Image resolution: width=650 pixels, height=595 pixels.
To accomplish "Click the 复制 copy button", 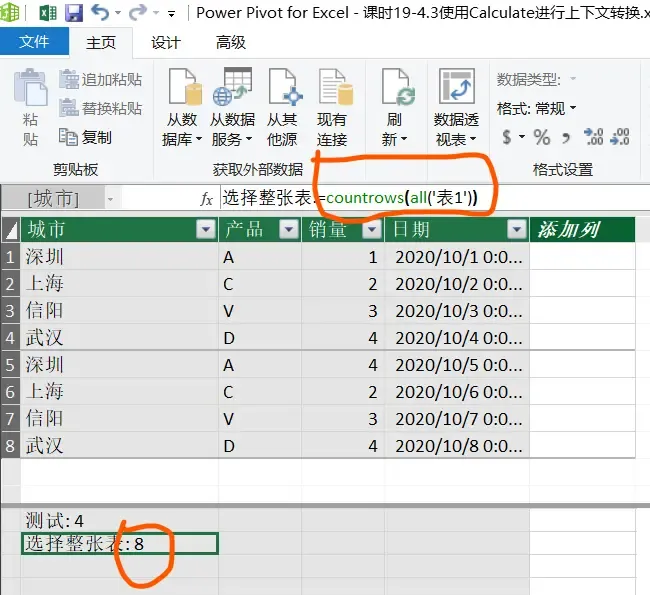I will 85,137.
